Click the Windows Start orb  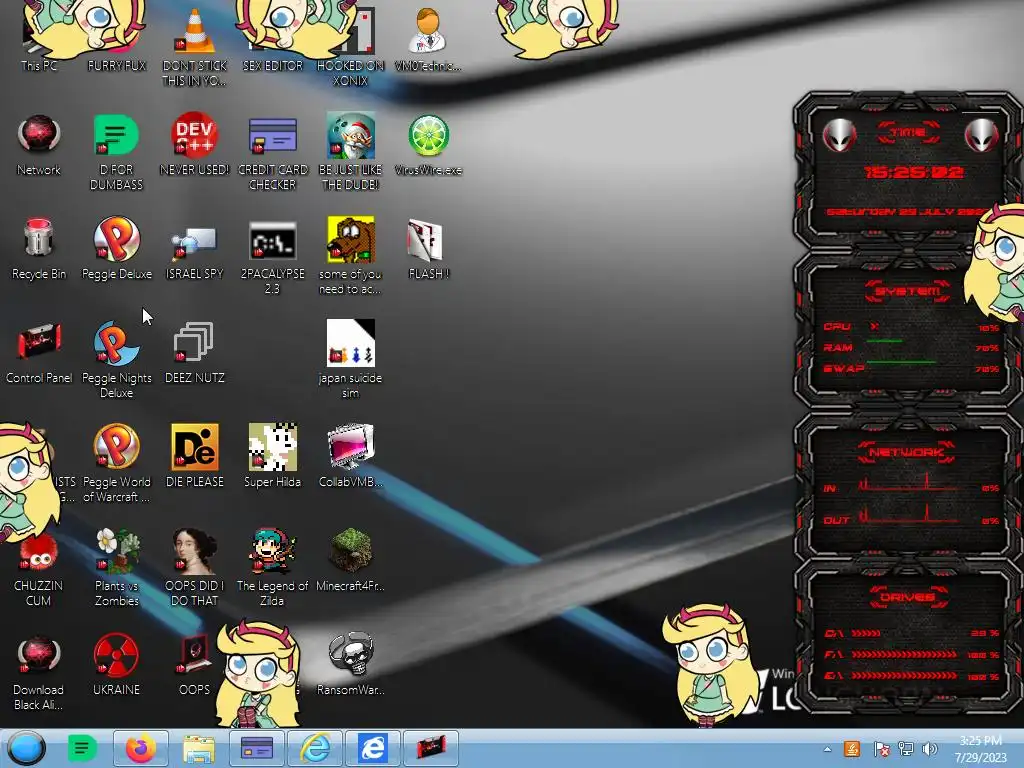tap(27, 748)
